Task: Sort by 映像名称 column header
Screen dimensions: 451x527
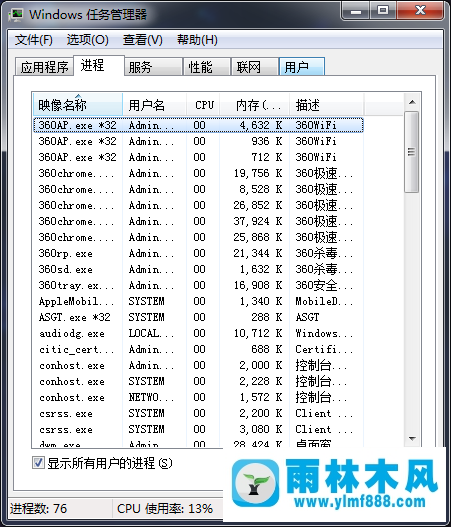Action: click(78, 105)
